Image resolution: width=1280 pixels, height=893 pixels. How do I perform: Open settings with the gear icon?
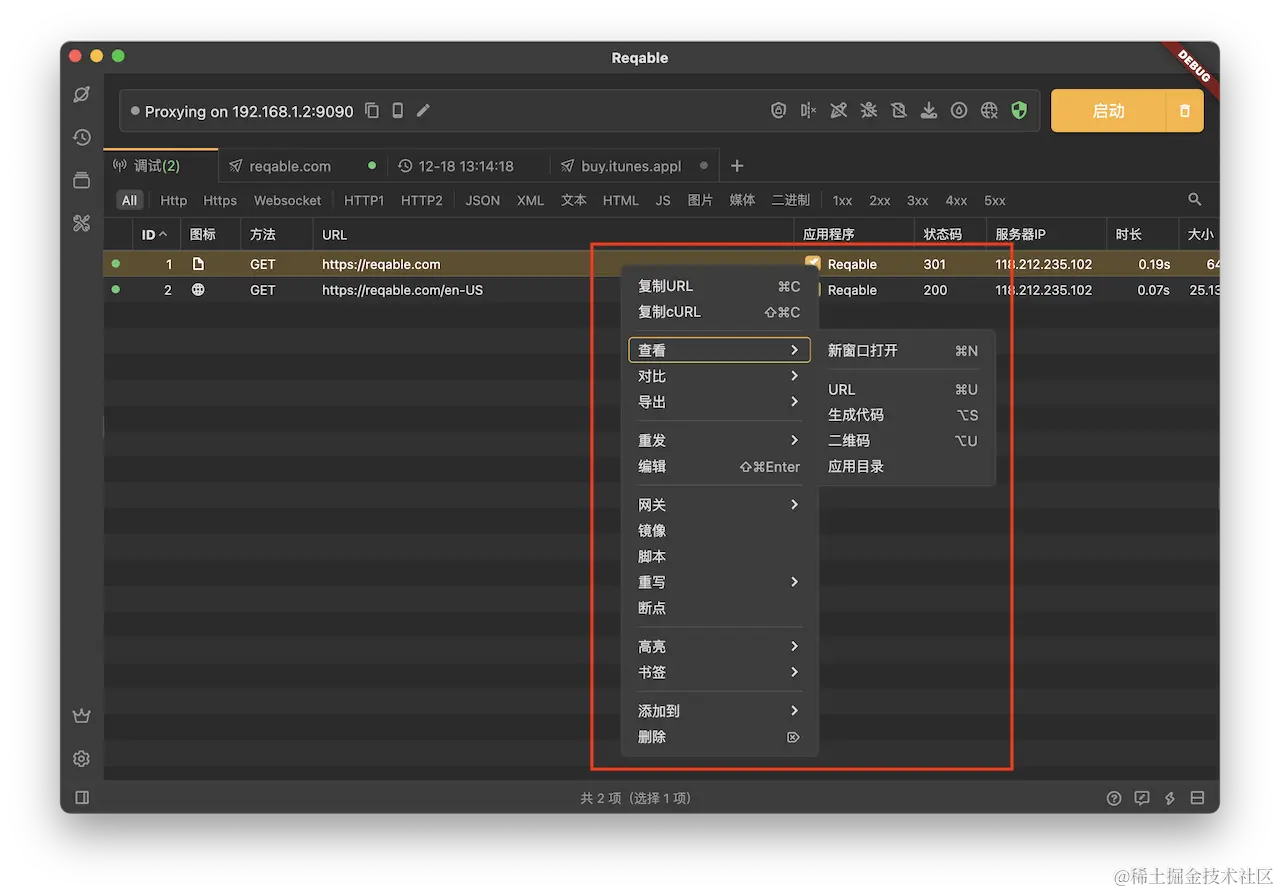(82, 759)
